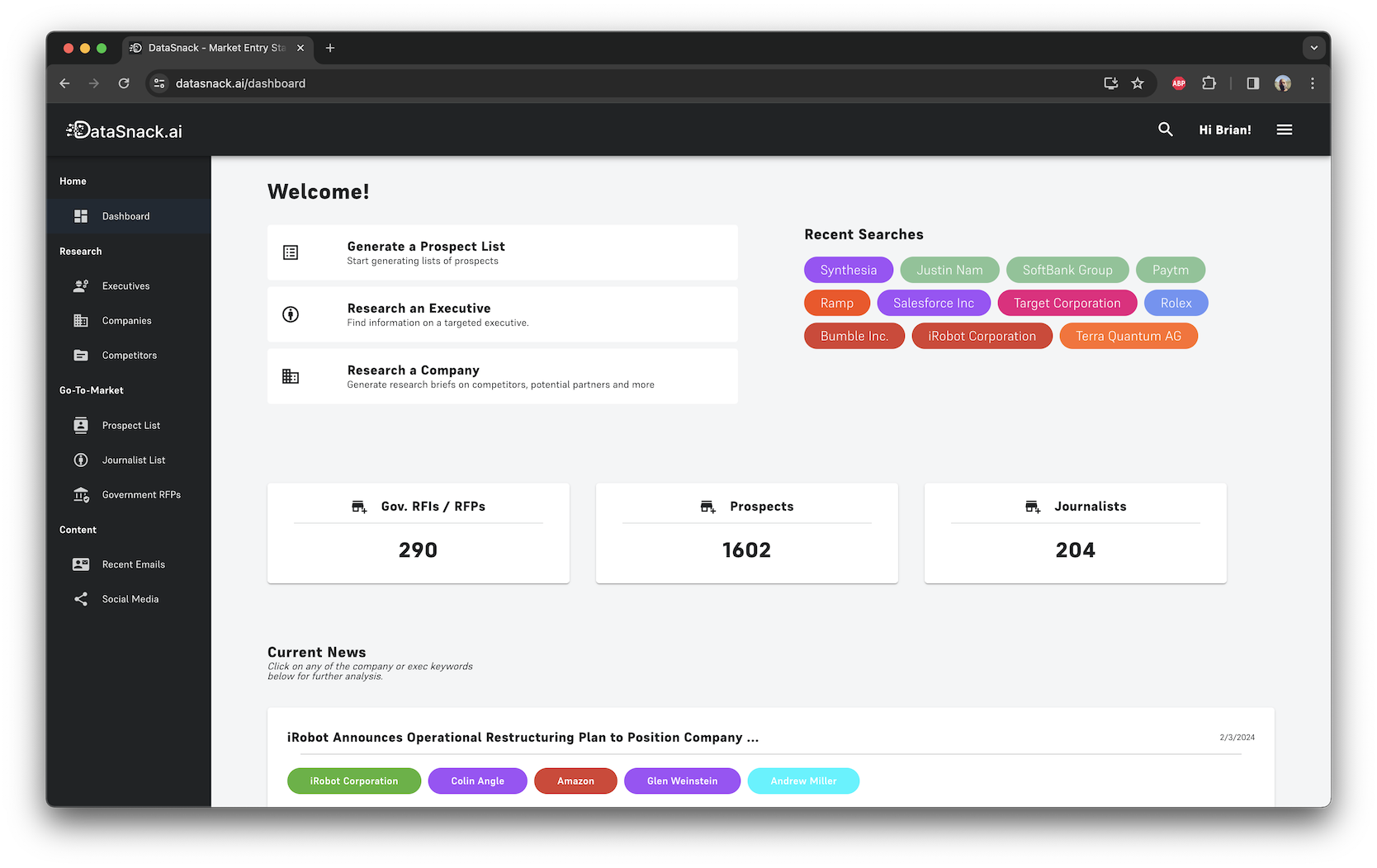The height and width of the screenshot is (868, 1377).
Task: Click the Amazon news keyword tag
Action: pyautogui.click(x=575, y=781)
